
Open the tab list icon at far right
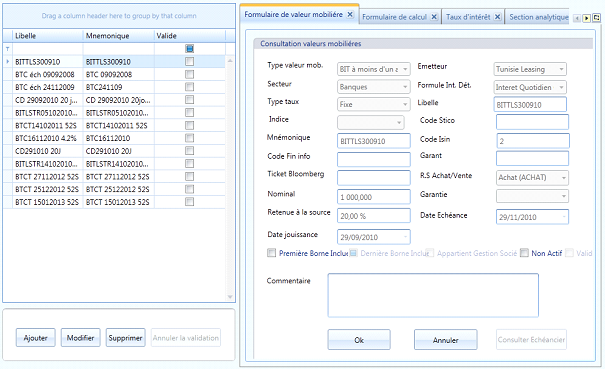pyautogui.click(x=597, y=18)
